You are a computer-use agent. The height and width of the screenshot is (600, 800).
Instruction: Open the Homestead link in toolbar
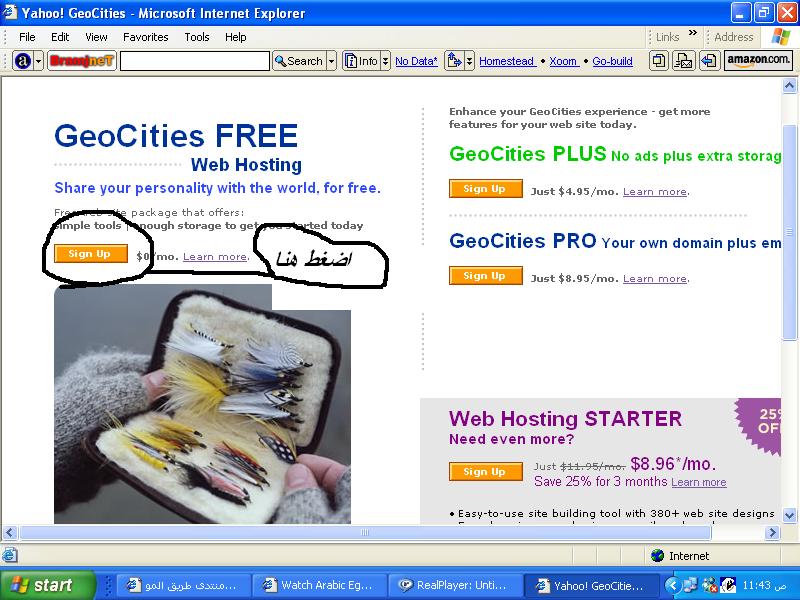507,61
